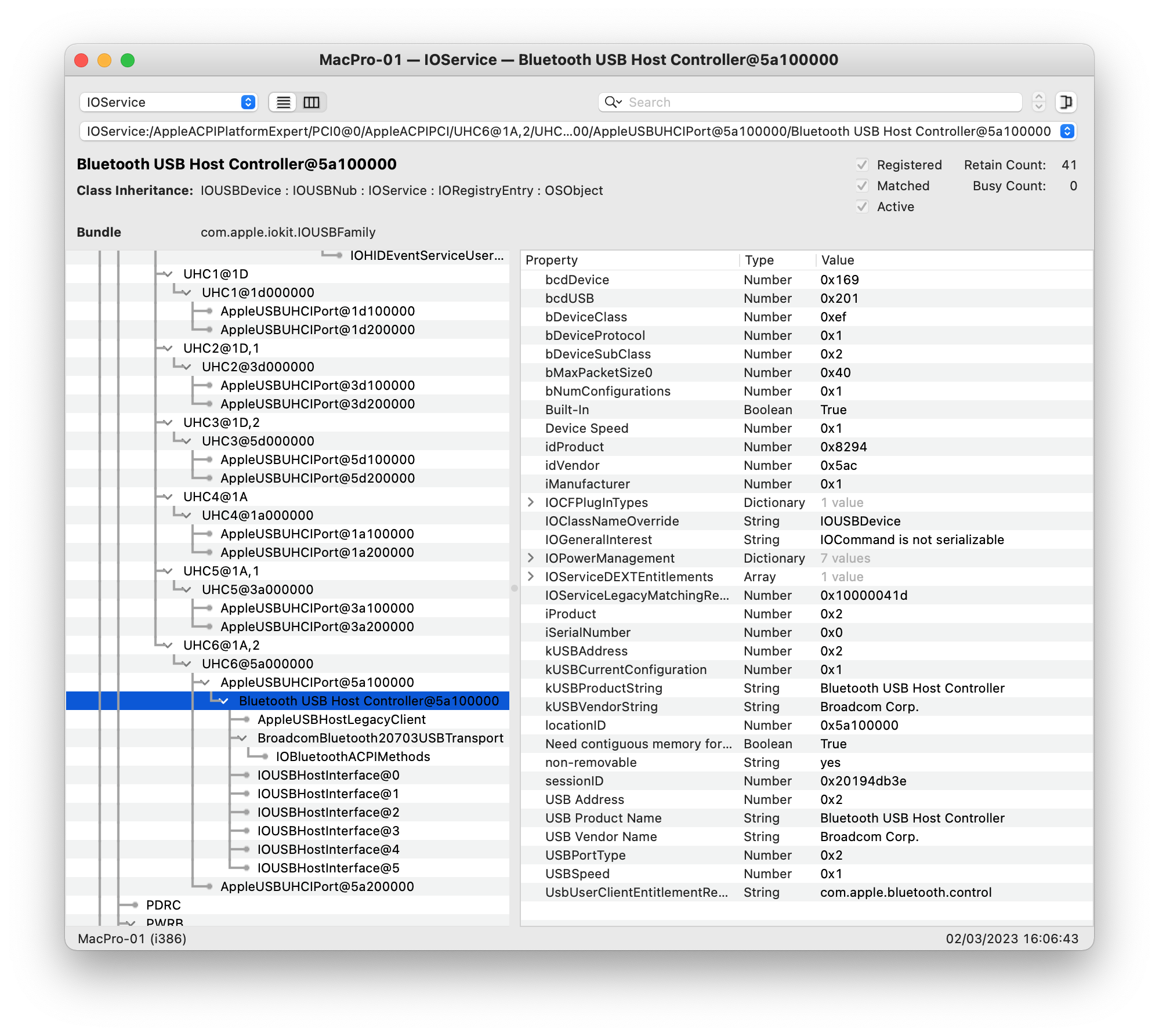Click the yellow minimize window button
Screen dimensions: 1159x1036
pyautogui.click(x=104, y=60)
